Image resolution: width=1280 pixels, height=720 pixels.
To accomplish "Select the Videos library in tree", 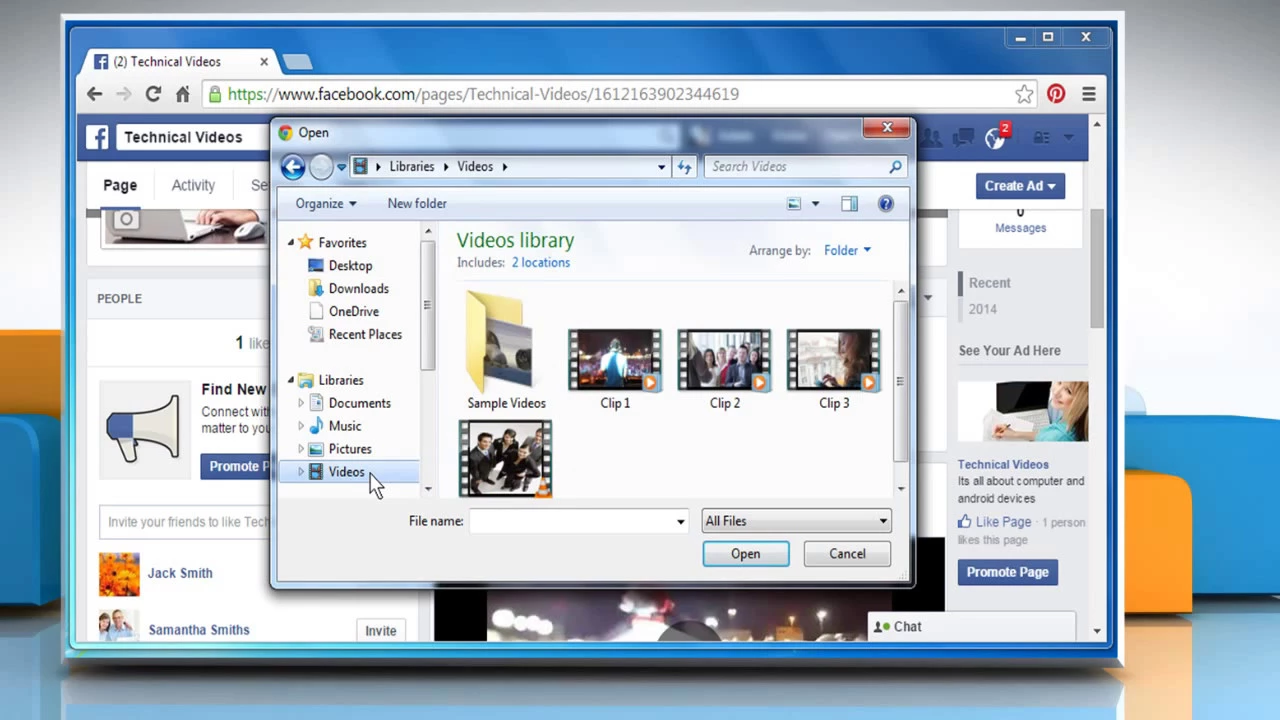I will [347, 472].
